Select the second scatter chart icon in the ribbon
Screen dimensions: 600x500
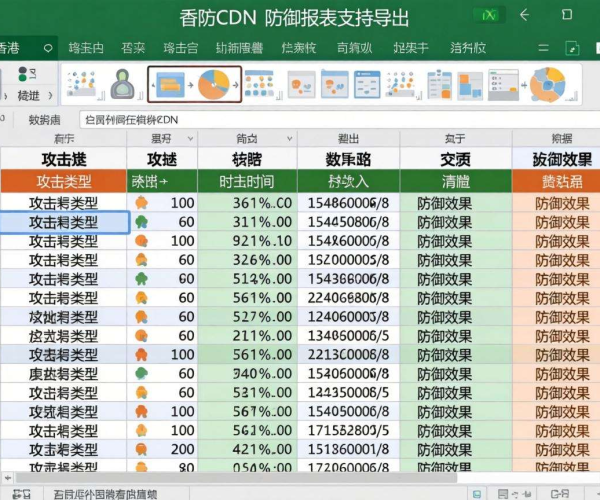coord(400,84)
